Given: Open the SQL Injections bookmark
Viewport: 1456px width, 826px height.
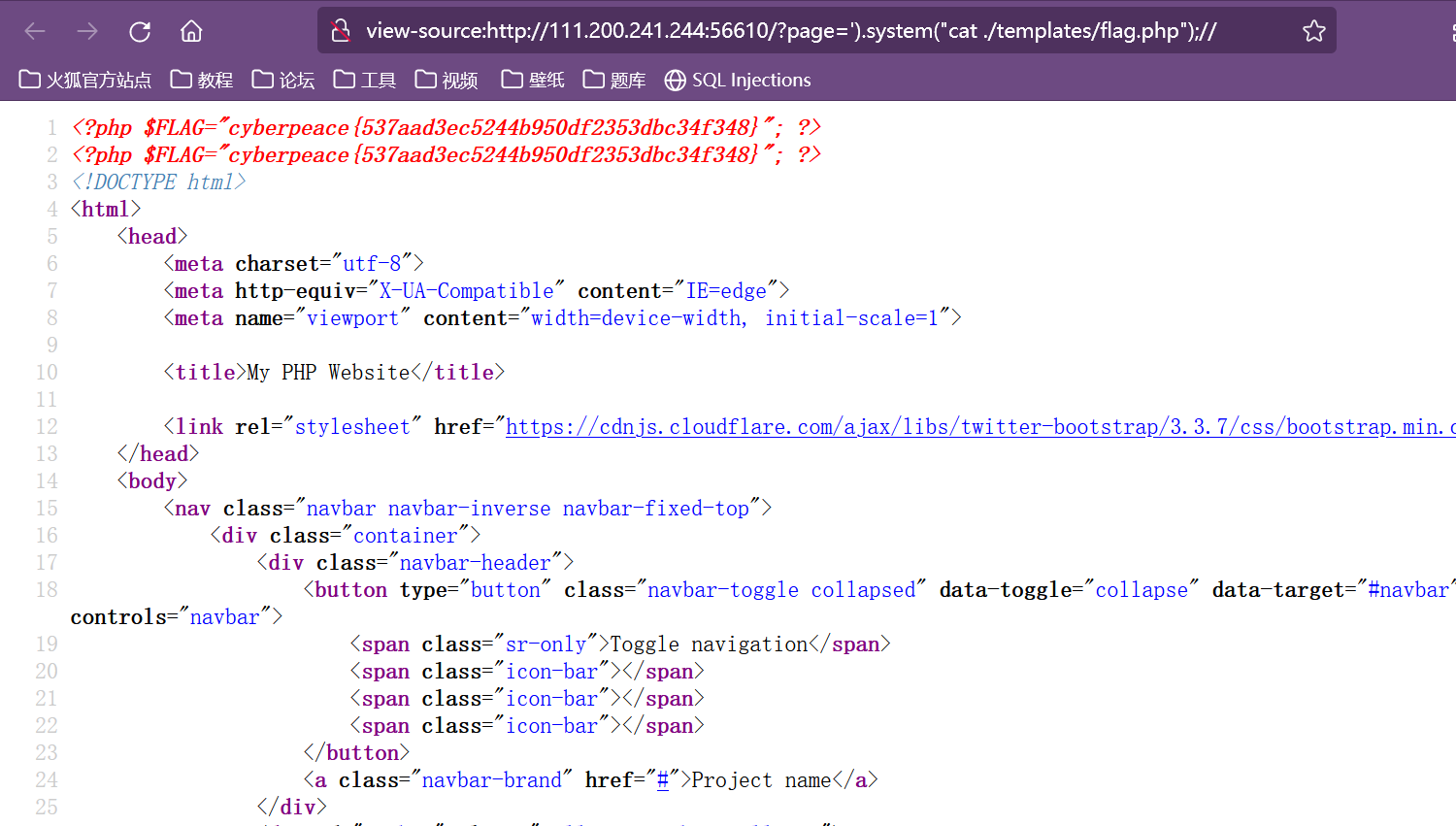Looking at the screenshot, I should pos(738,80).
